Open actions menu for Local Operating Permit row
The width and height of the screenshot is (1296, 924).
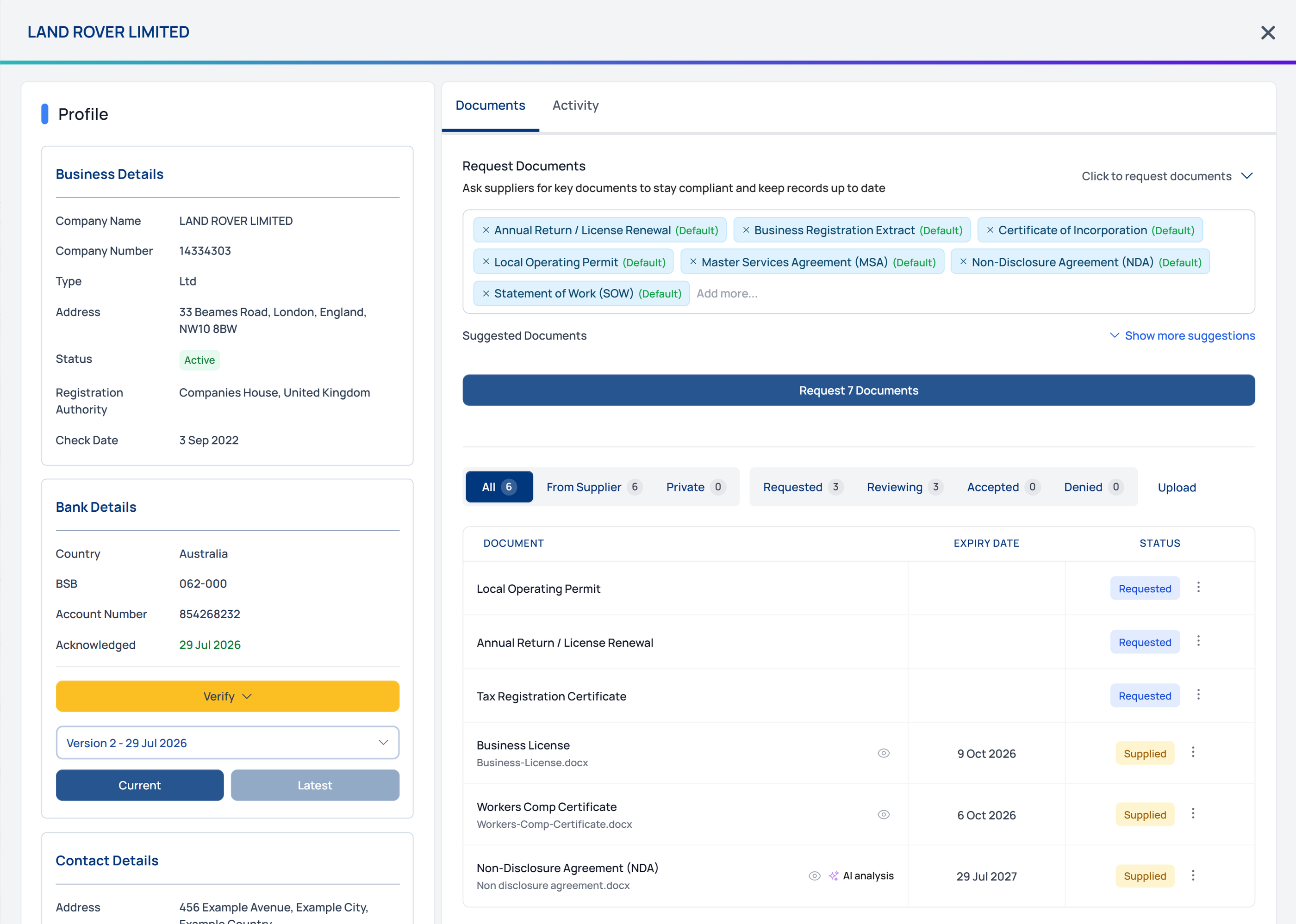point(1198,587)
